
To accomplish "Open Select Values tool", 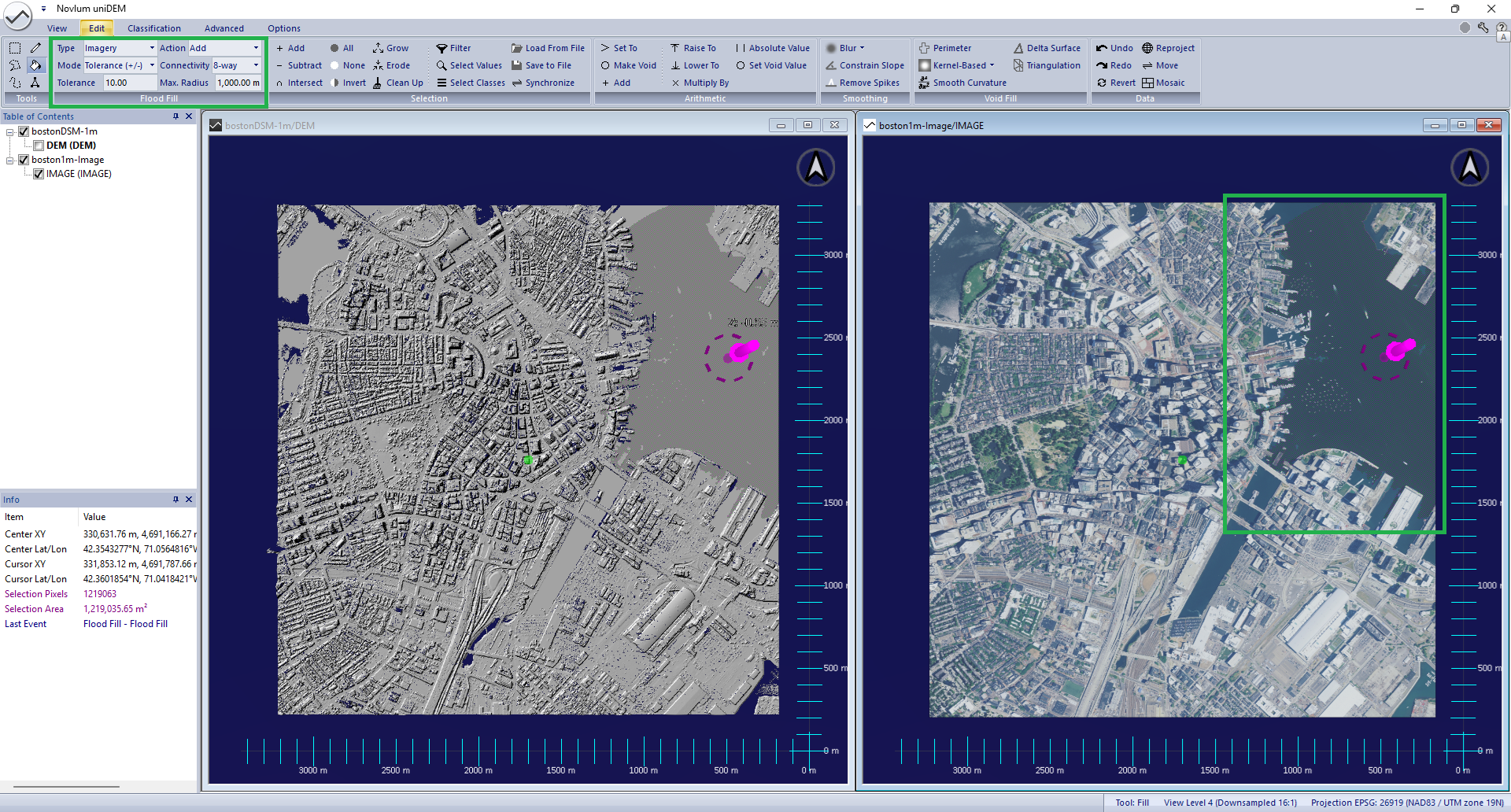I will (469, 65).
